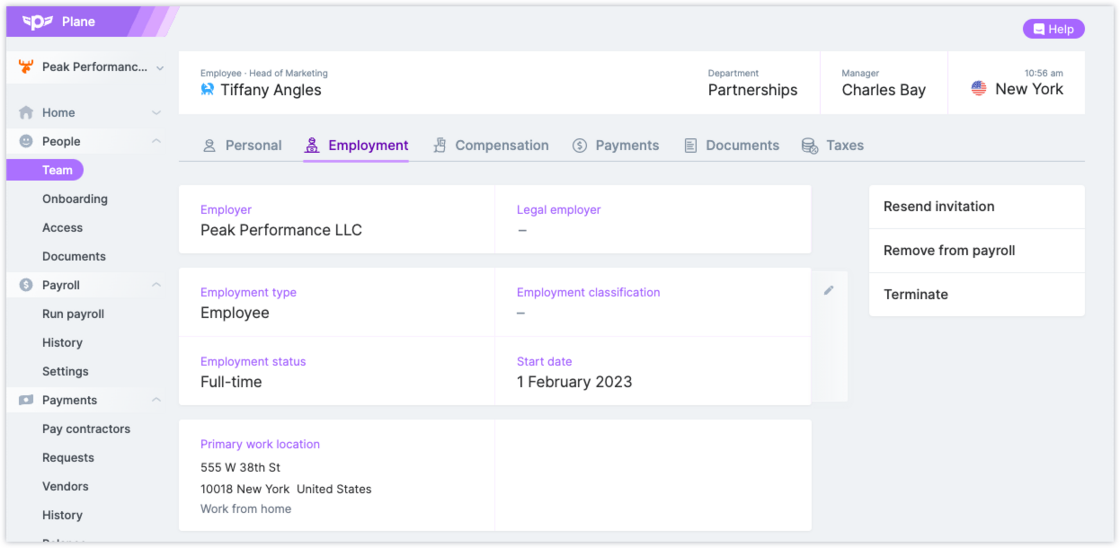1120x548 pixels.
Task: Click Resend invitation
Action: (976, 206)
